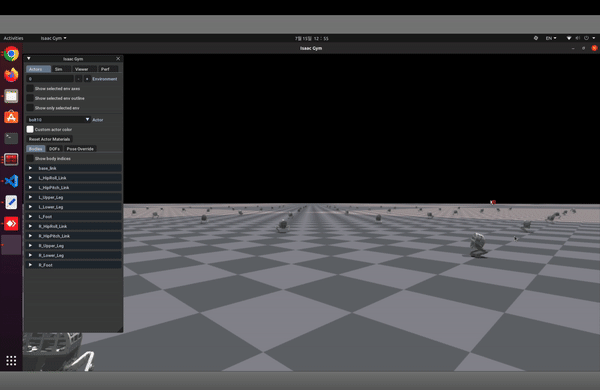600x390 pixels.
Task: Open the Terminal dock icon
Action: tap(11, 138)
